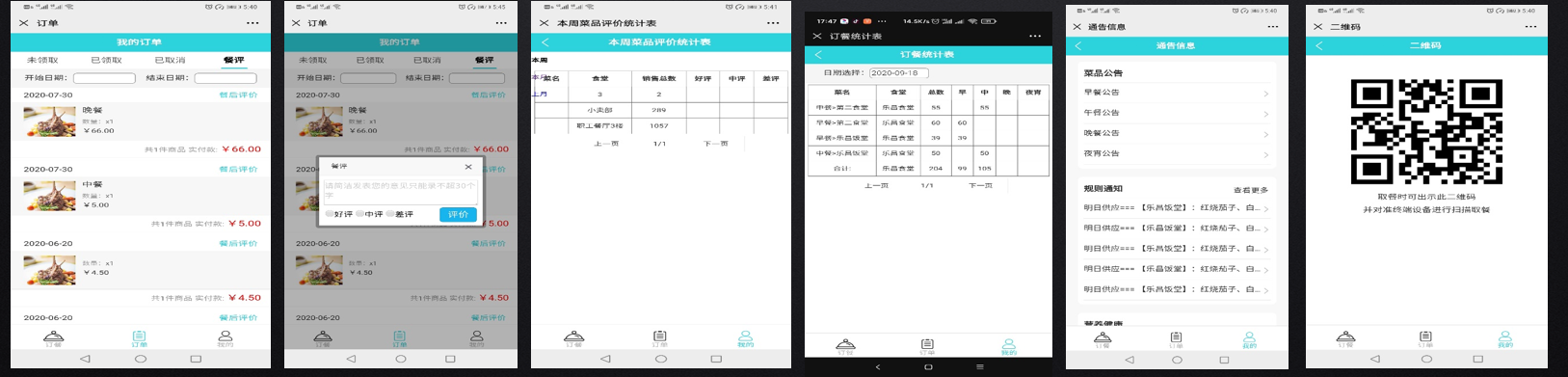Image resolution: width=1568 pixels, height=377 pixels.
Task: Close the 二维码 screen with its X
Action: [x=1318, y=27]
